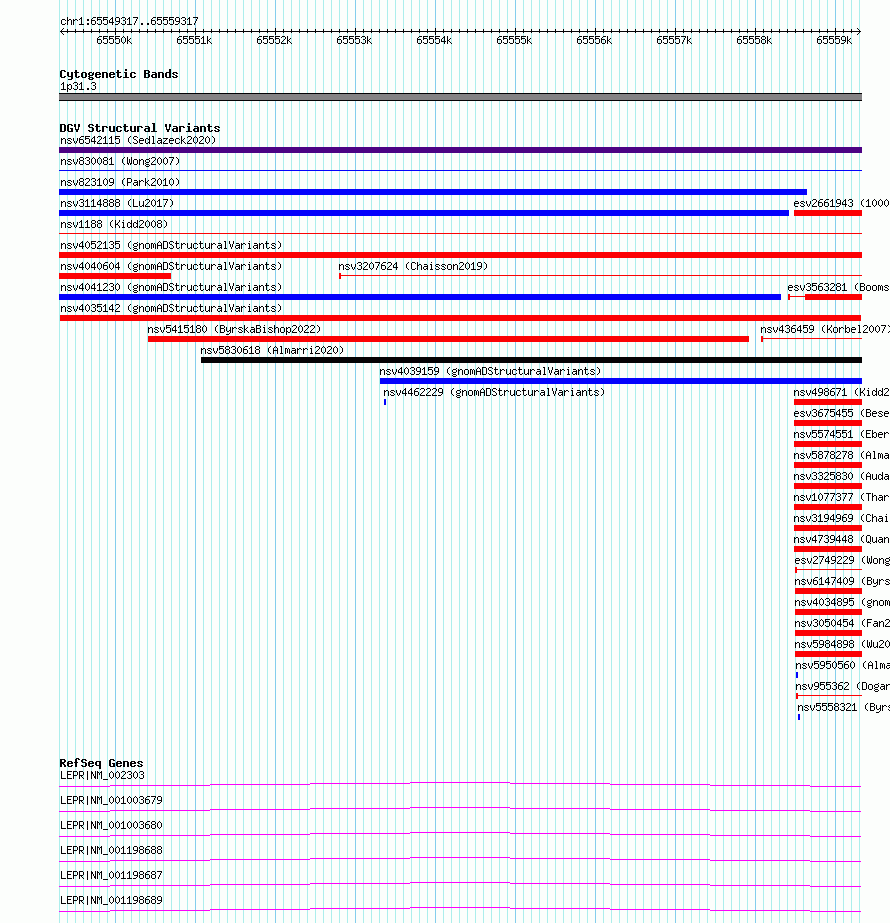Click the 65552k ruler position label
Screen dimensions: 890x923
274,40
